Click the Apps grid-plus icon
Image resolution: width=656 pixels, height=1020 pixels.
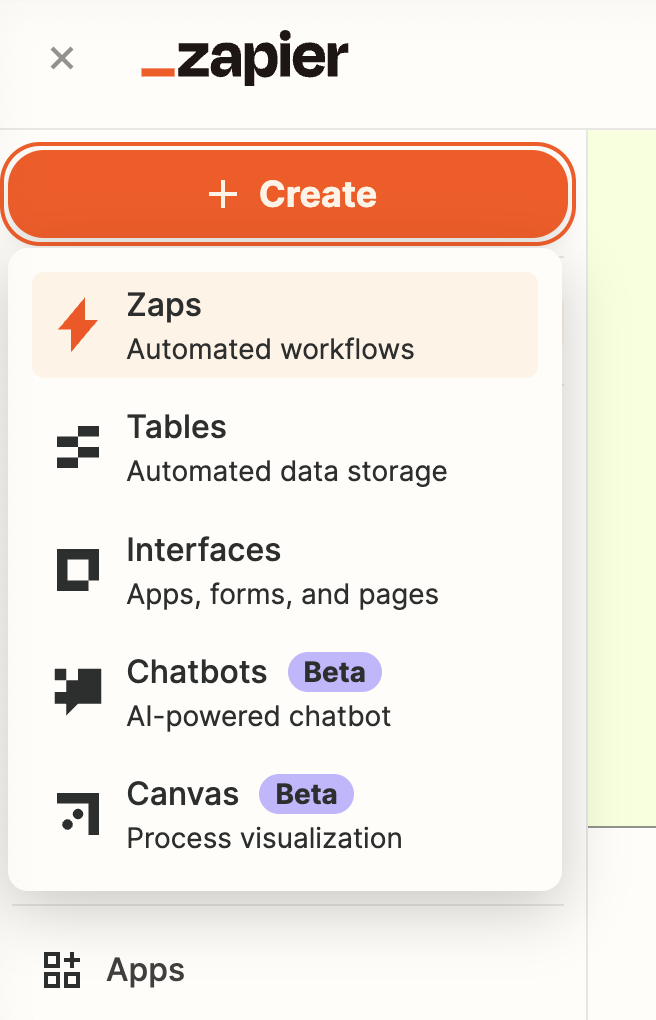click(62, 970)
